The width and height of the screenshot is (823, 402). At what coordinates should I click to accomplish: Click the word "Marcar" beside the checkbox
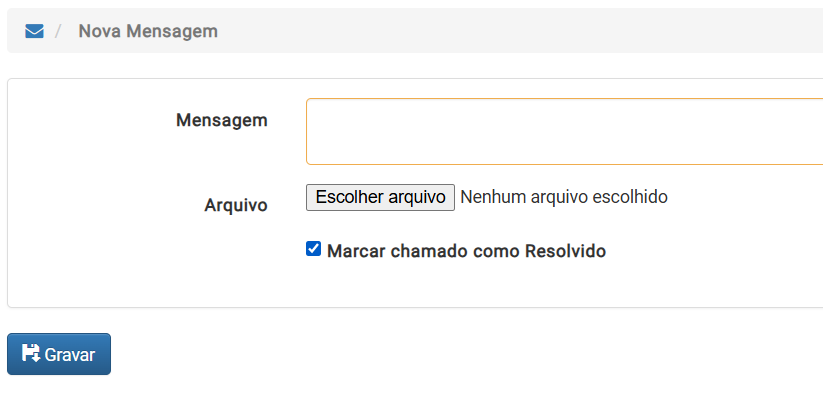click(x=357, y=251)
